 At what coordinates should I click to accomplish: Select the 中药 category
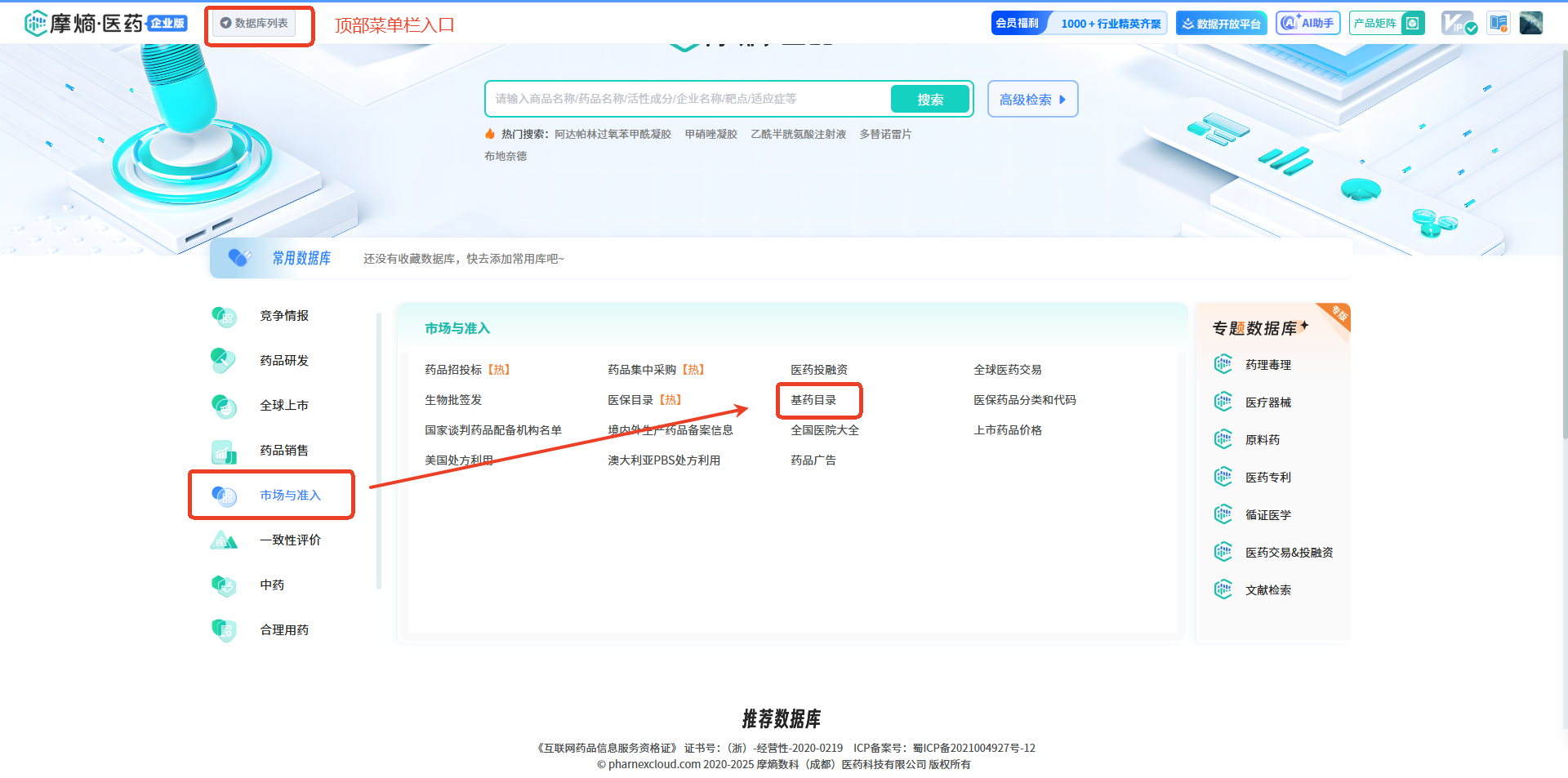click(272, 585)
